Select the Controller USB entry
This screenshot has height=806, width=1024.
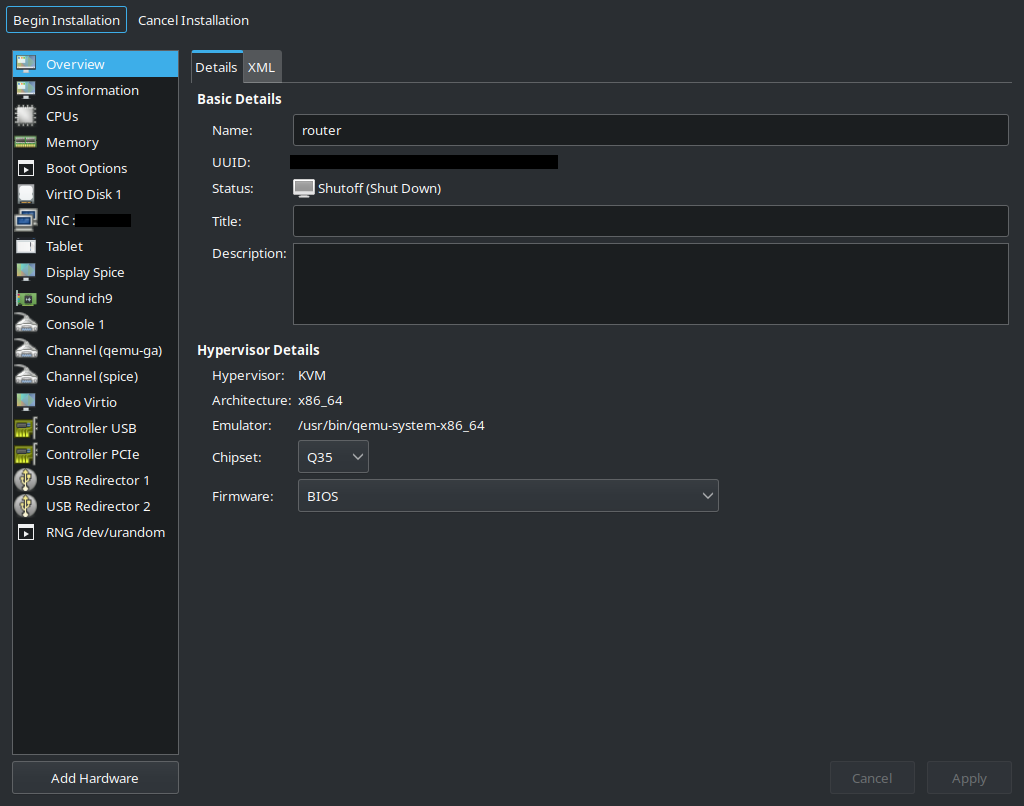(95, 428)
